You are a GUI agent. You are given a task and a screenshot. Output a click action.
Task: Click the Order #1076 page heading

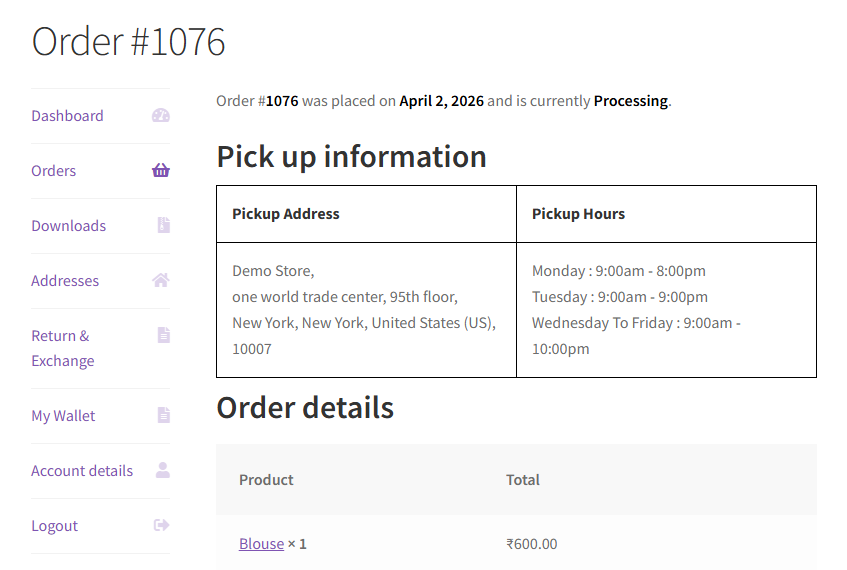pyautogui.click(x=129, y=42)
